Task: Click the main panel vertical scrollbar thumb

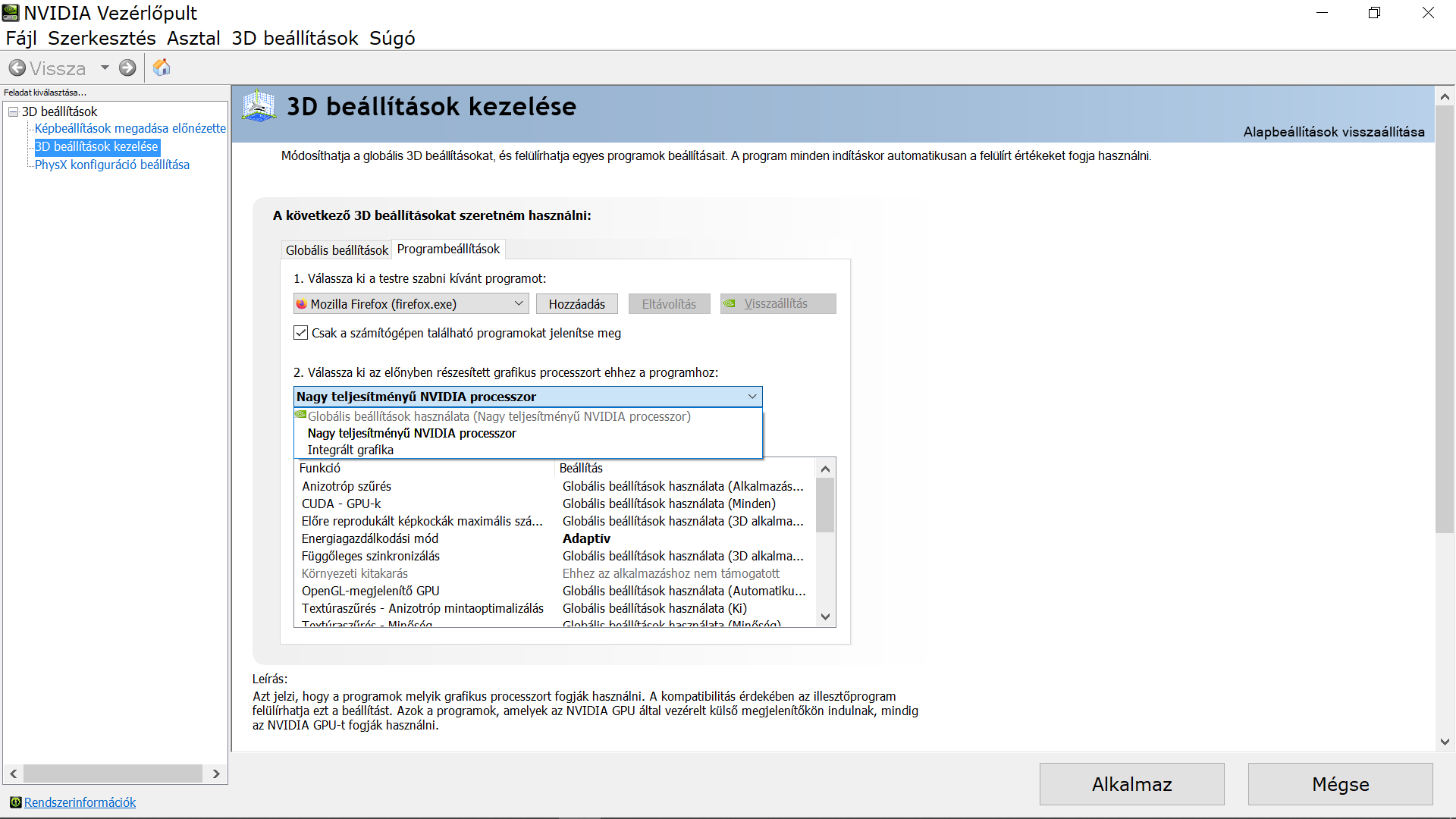Action: [x=1445, y=319]
